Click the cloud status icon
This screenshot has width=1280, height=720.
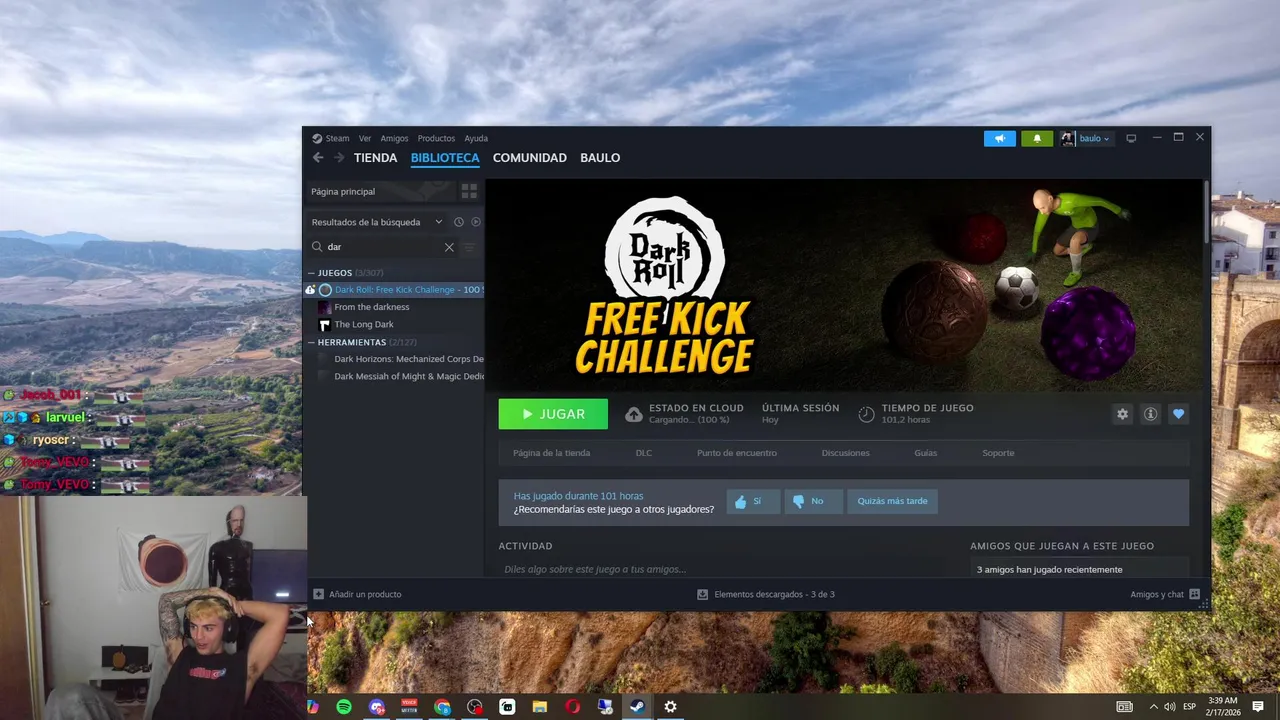click(x=634, y=414)
